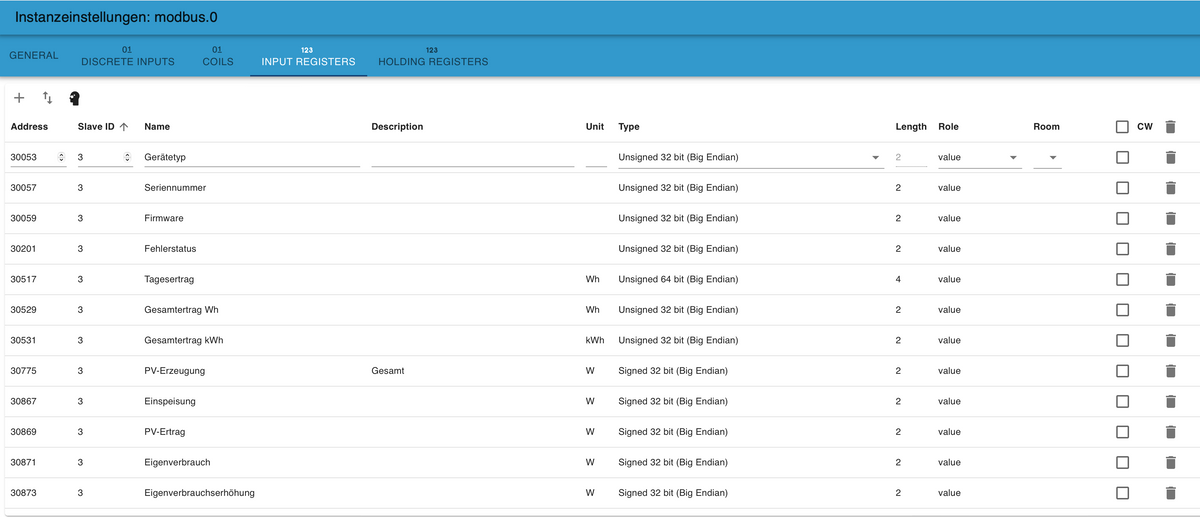Delete the Fehlerstatus register row

(x=1170, y=249)
